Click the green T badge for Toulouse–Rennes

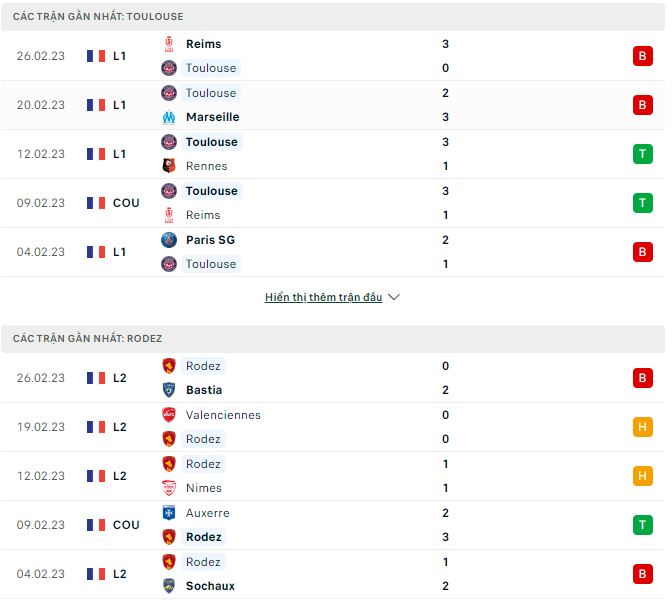(642, 154)
